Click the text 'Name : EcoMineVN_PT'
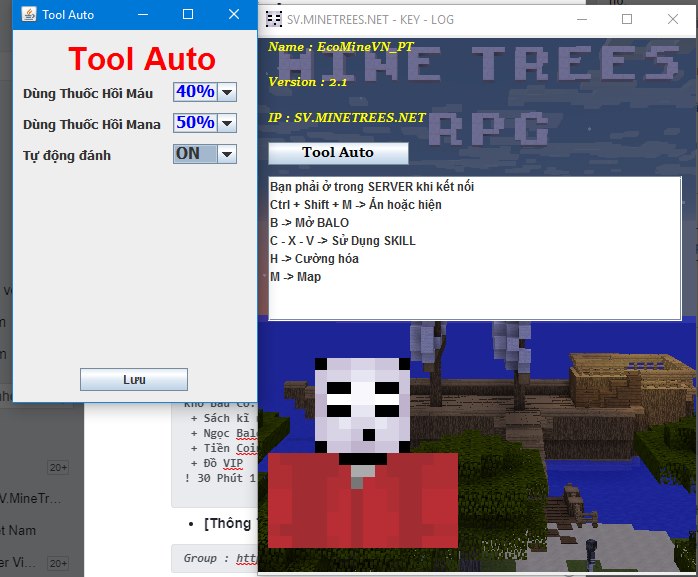This screenshot has width=698, height=577. pos(341,47)
